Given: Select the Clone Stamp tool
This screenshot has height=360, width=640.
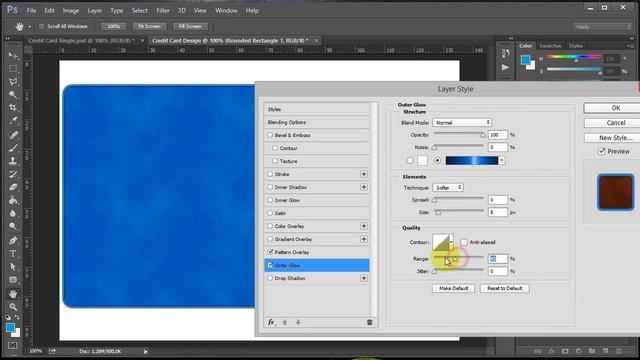Looking at the screenshot, I should pyautogui.click(x=13, y=160).
